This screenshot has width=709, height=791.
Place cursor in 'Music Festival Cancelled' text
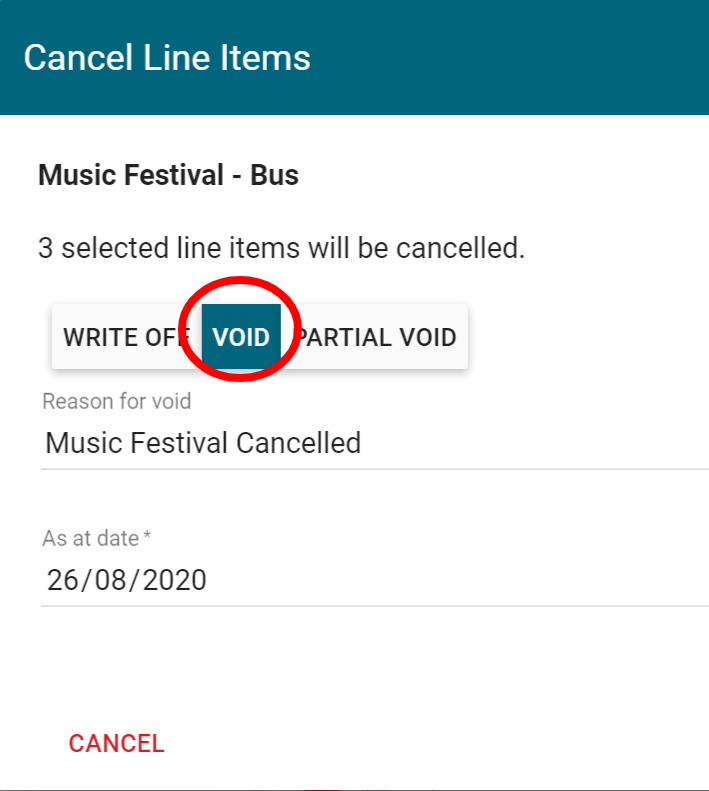(203, 442)
